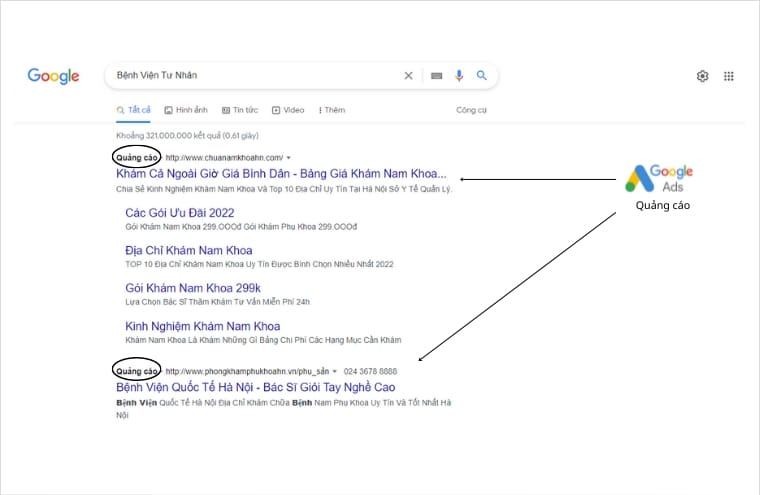Switch to the Hình ảnh tab

(186, 110)
